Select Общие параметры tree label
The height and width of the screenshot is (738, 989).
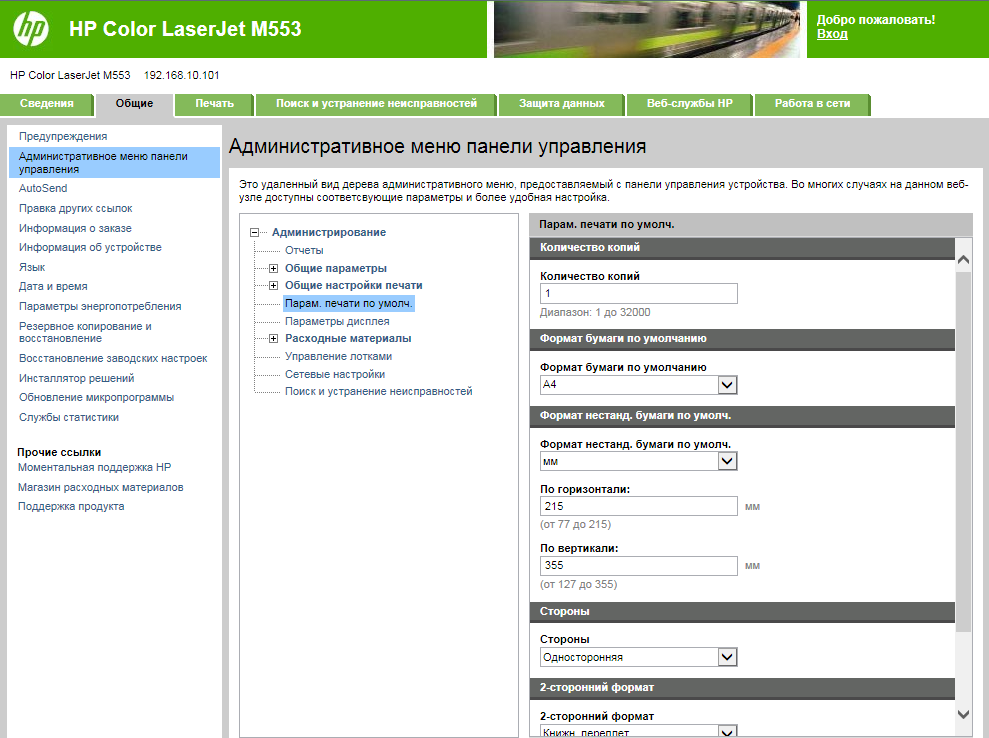pyautogui.click(x=336, y=269)
